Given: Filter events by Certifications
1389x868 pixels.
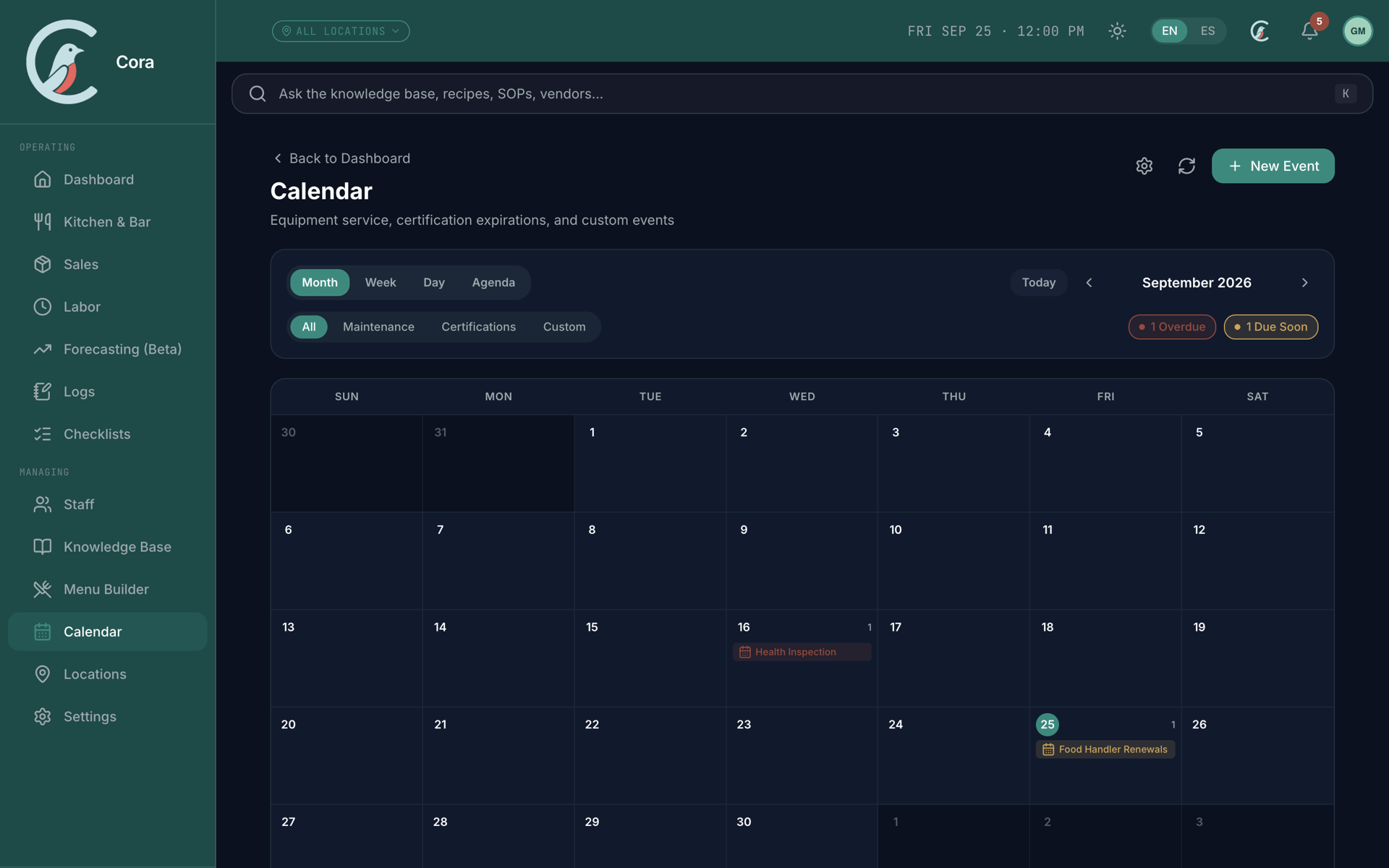Looking at the screenshot, I should pyautogui.click(x=478, y=327).
